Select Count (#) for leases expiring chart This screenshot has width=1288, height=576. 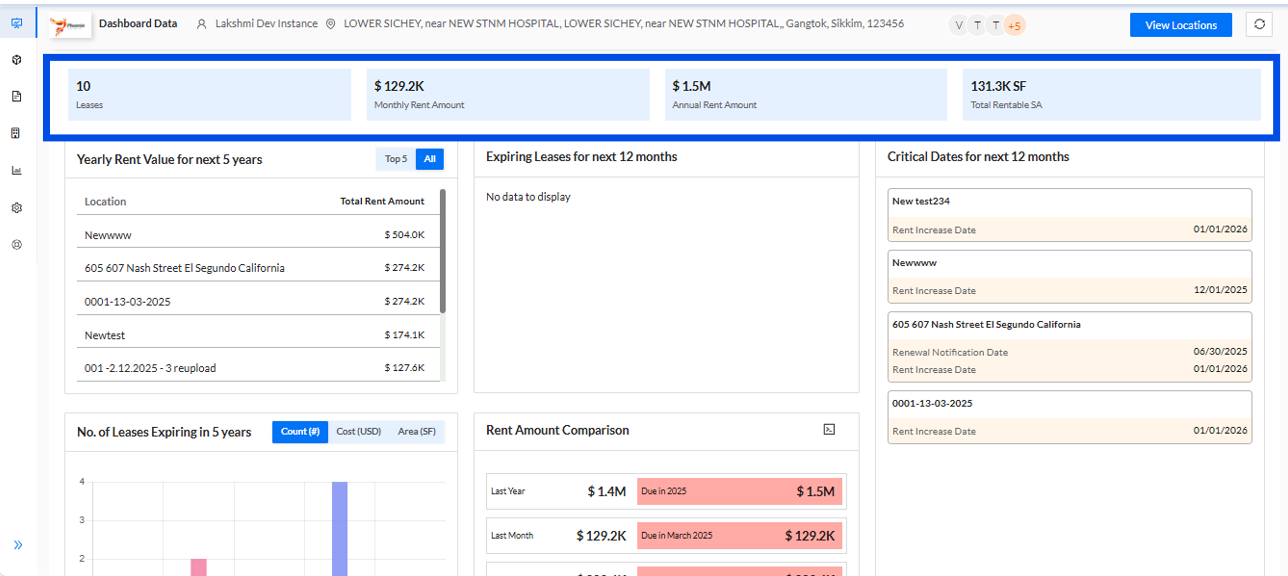pos(300,432)
